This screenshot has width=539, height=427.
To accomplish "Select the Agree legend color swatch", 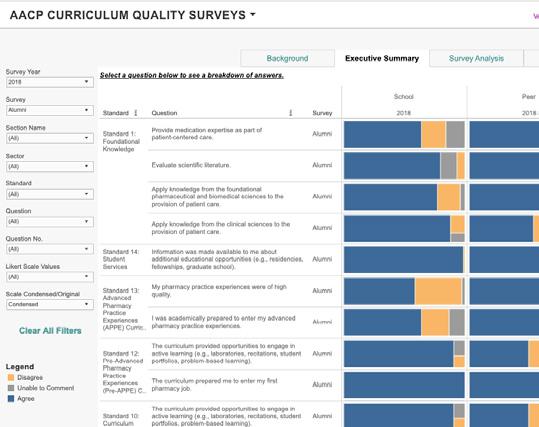I will click(x=11, y=398).
